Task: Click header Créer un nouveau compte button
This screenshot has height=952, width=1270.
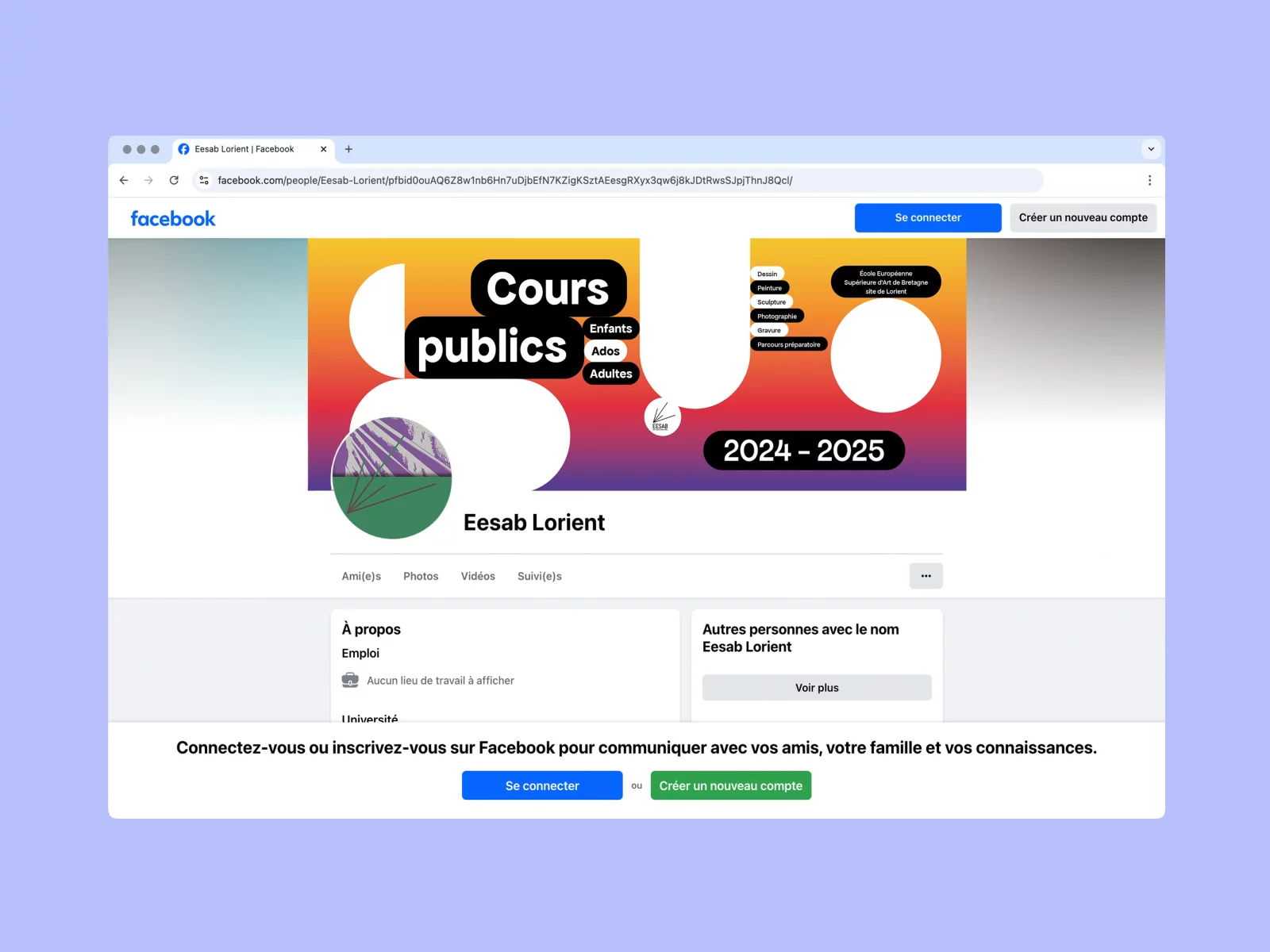Action: coord(1083,217)
